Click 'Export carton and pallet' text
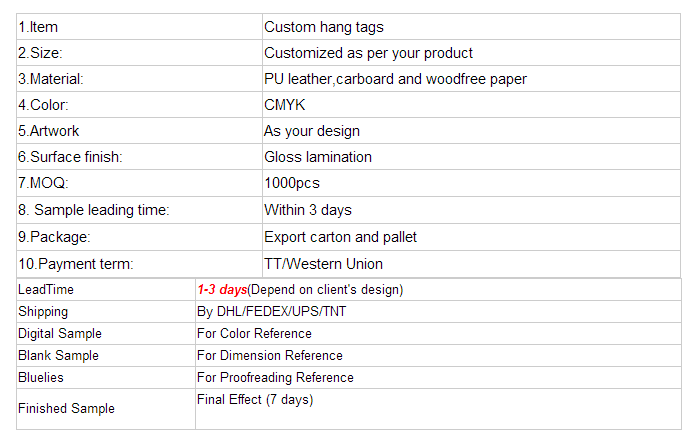 [x=340, y=237]
